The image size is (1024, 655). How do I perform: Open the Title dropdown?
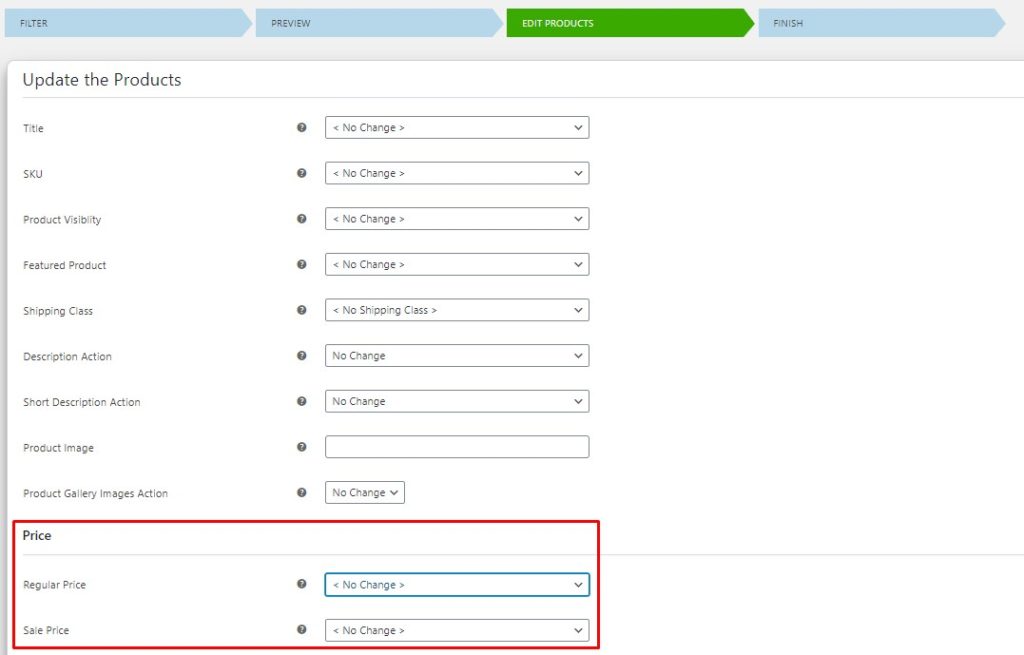457,127
